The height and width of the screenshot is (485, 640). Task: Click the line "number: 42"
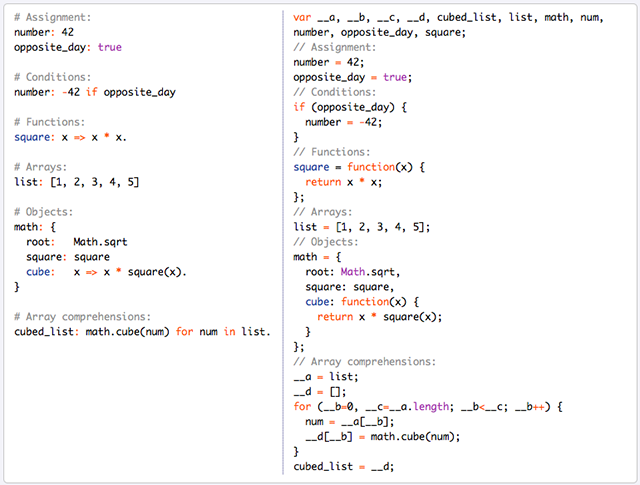pos(44,32)
